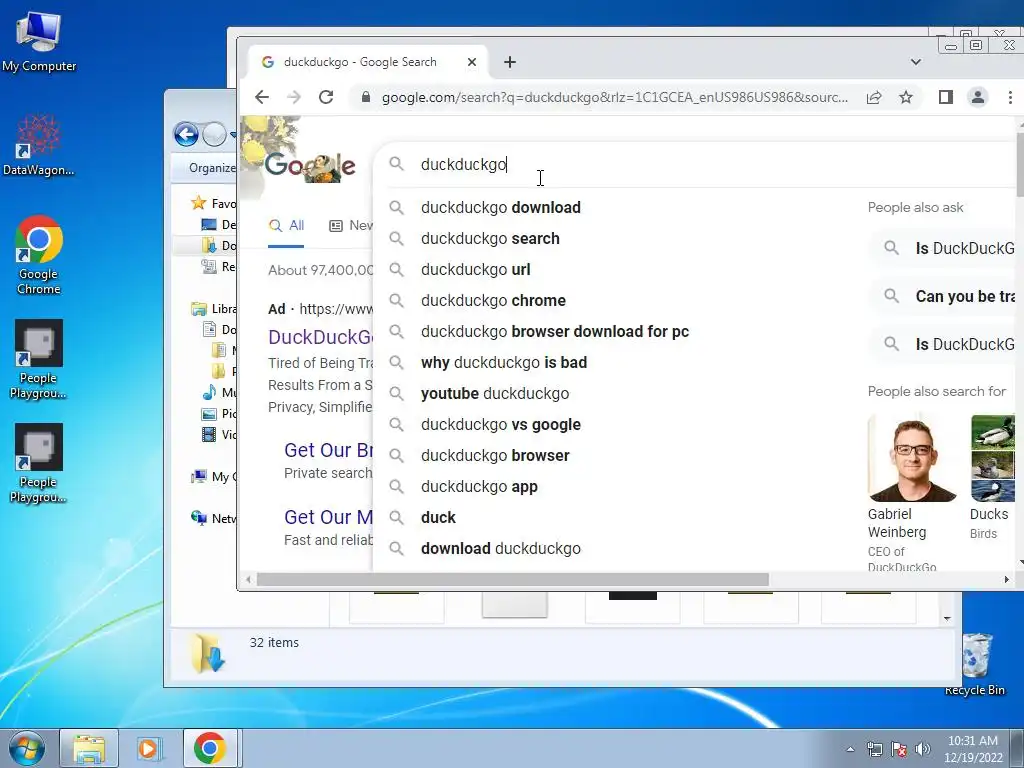Open the Windows Start orb
Screen dimensions: 1024x768
point(26,748)
